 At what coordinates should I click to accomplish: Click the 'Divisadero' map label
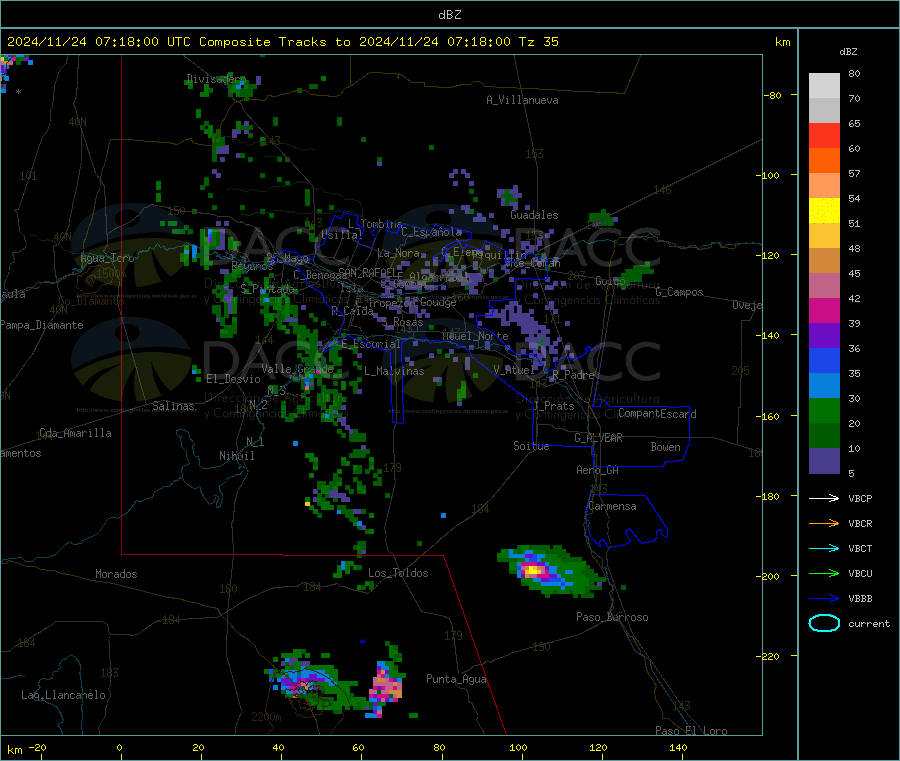216,79
